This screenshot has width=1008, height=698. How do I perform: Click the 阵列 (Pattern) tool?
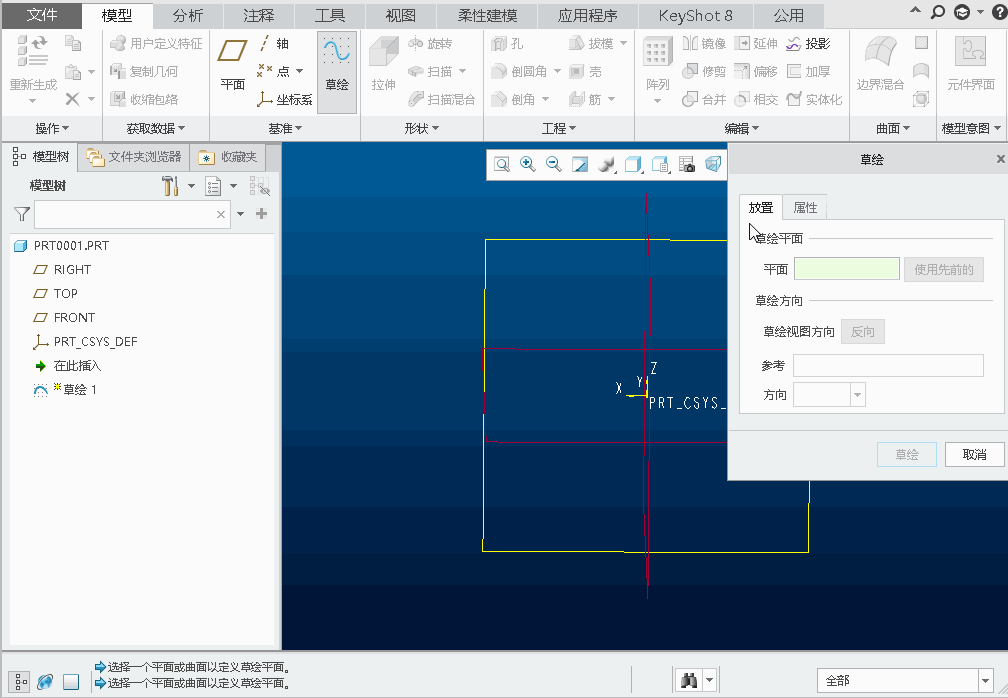tap(656, 69)
